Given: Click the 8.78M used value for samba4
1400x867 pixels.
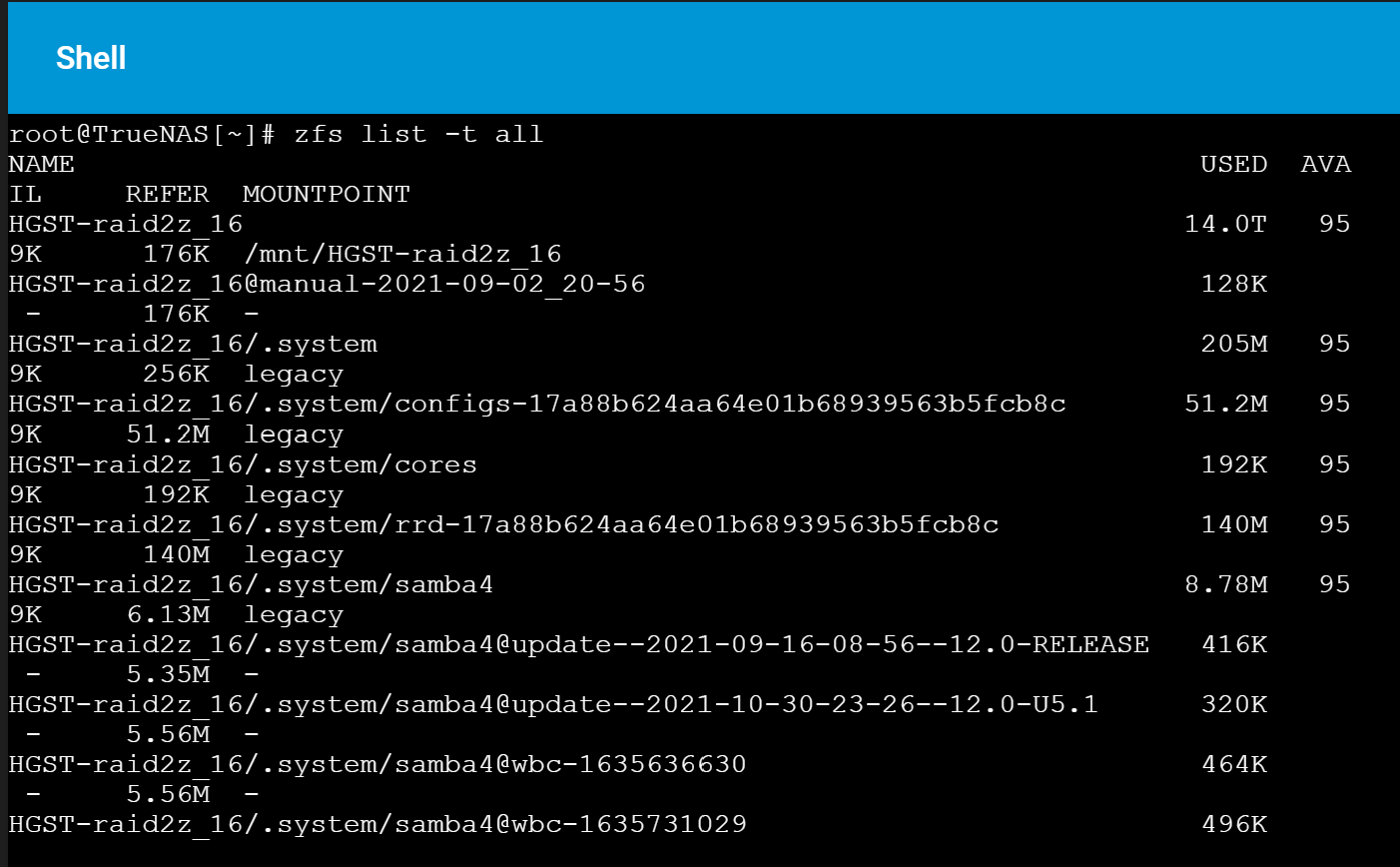Looking at the screenshot, I should point(1226,584).
